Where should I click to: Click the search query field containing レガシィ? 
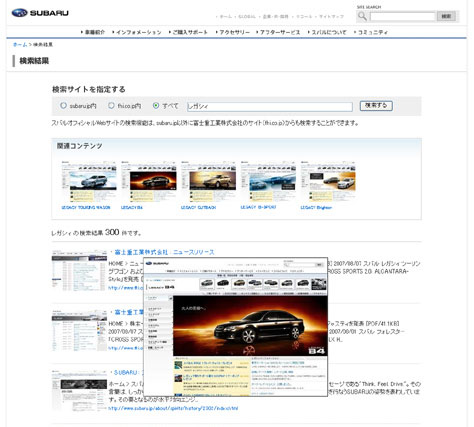[x=269, y=106]
